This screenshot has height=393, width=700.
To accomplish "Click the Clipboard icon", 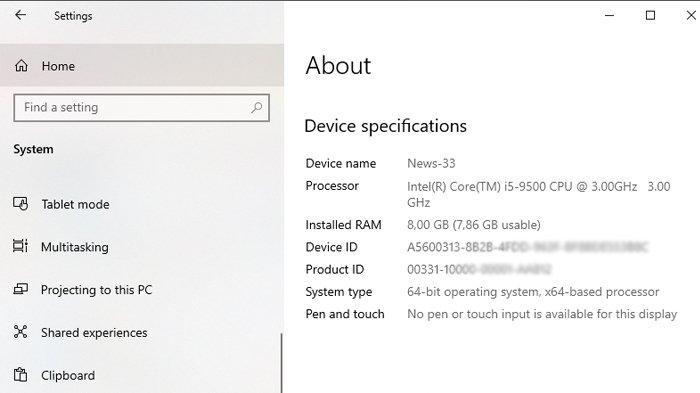I will pyautogui.click(x=21, y=375).
